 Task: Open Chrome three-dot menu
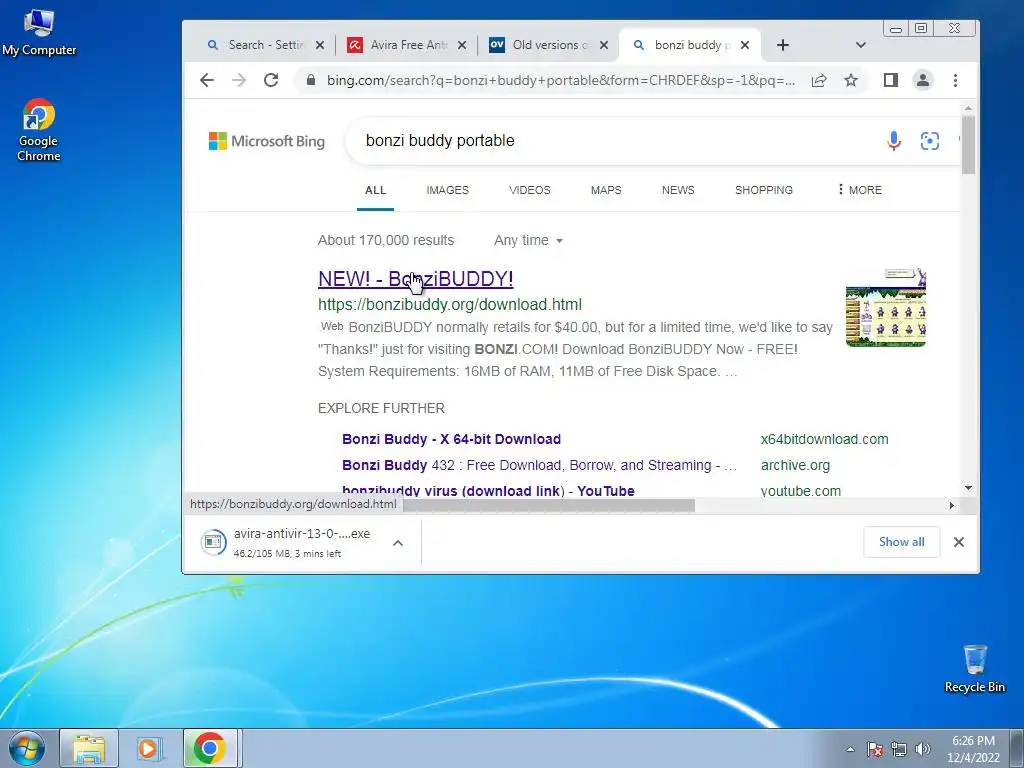[955, 80]
